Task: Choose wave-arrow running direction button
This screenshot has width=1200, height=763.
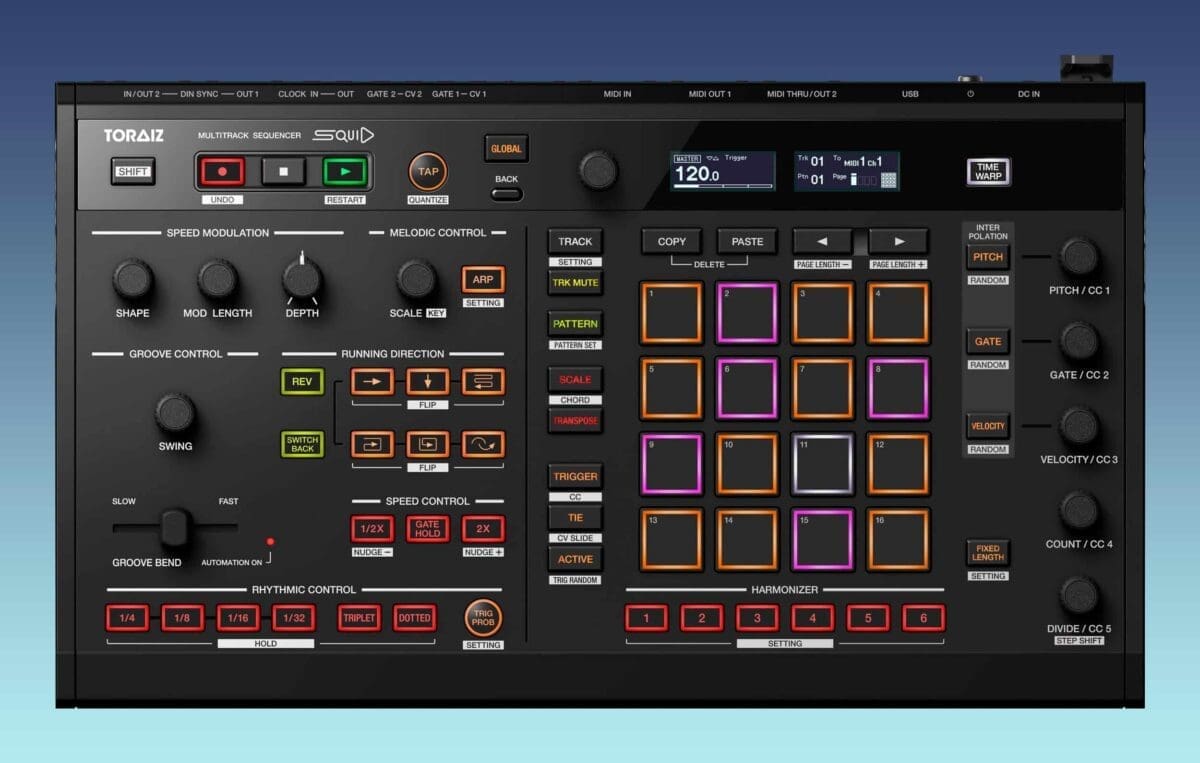Action: 483,444
